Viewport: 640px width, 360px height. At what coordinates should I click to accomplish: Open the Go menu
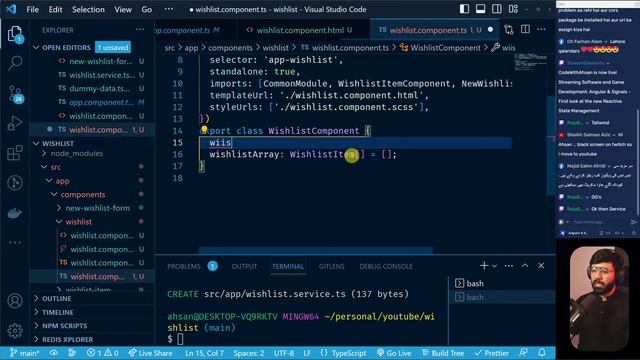[147, 9]
